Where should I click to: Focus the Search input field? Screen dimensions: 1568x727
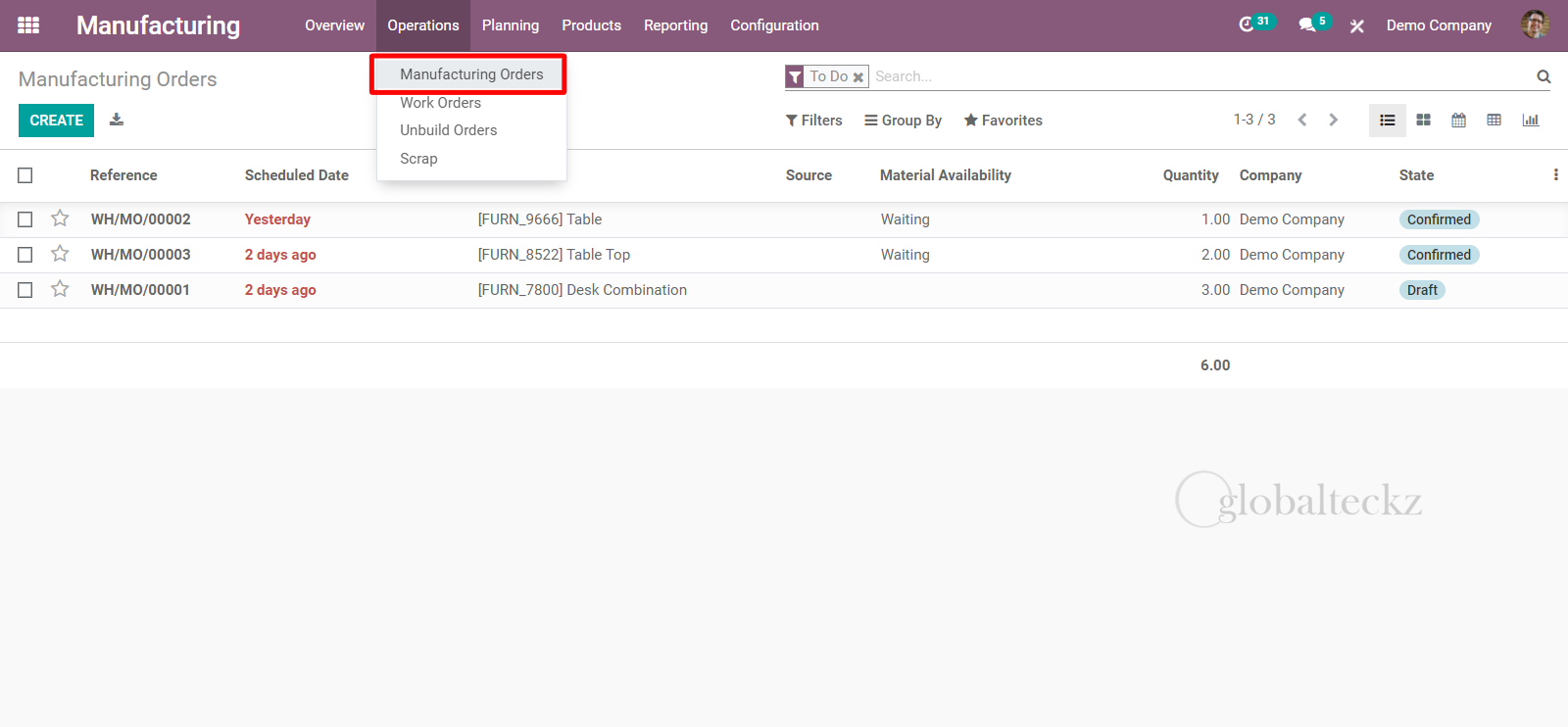coord(1200,76)
